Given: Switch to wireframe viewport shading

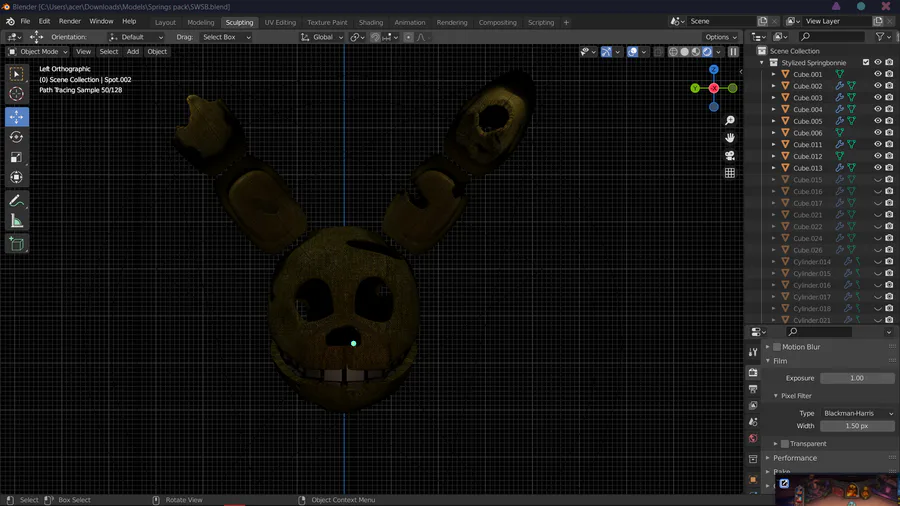Looking at the screenshot, I should click(673, 52).
